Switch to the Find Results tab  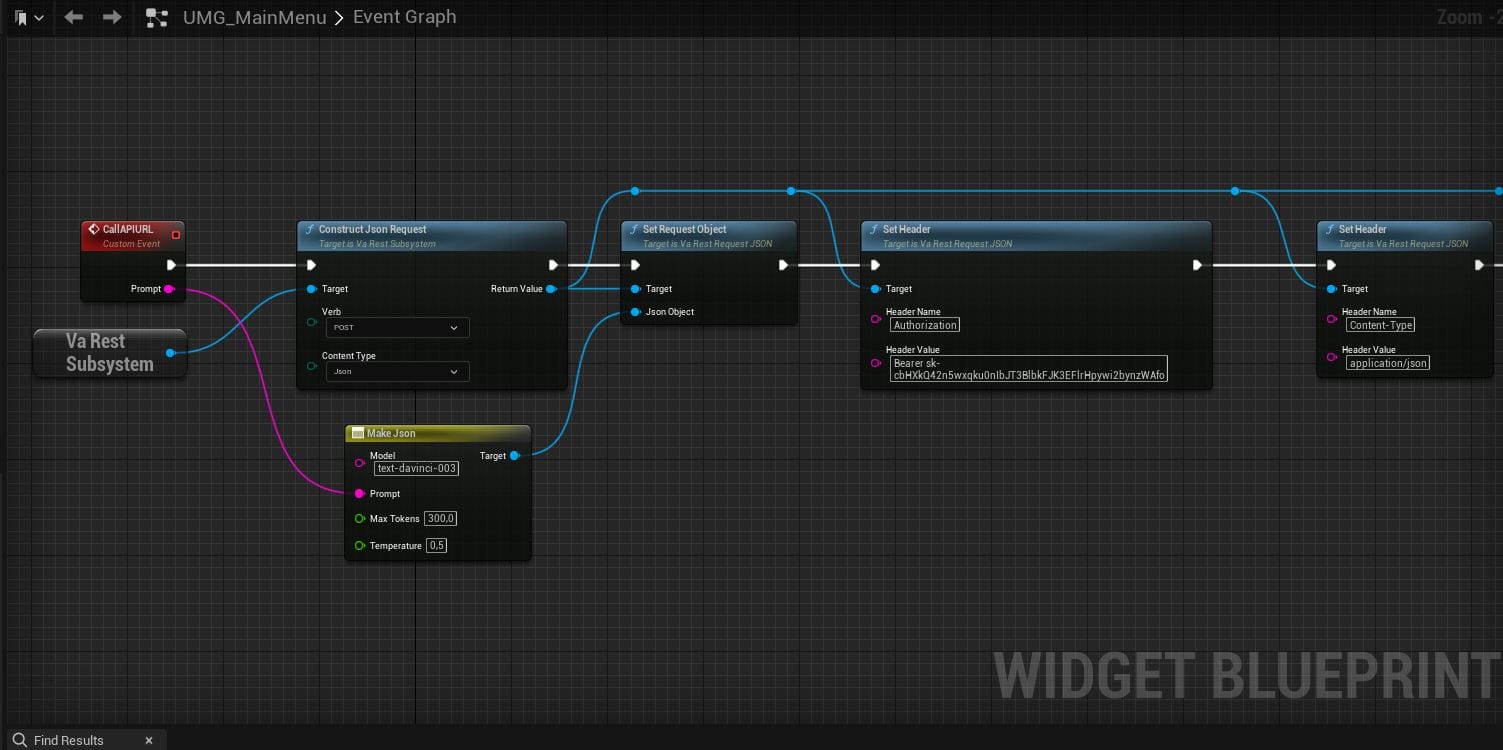point(68,740)
